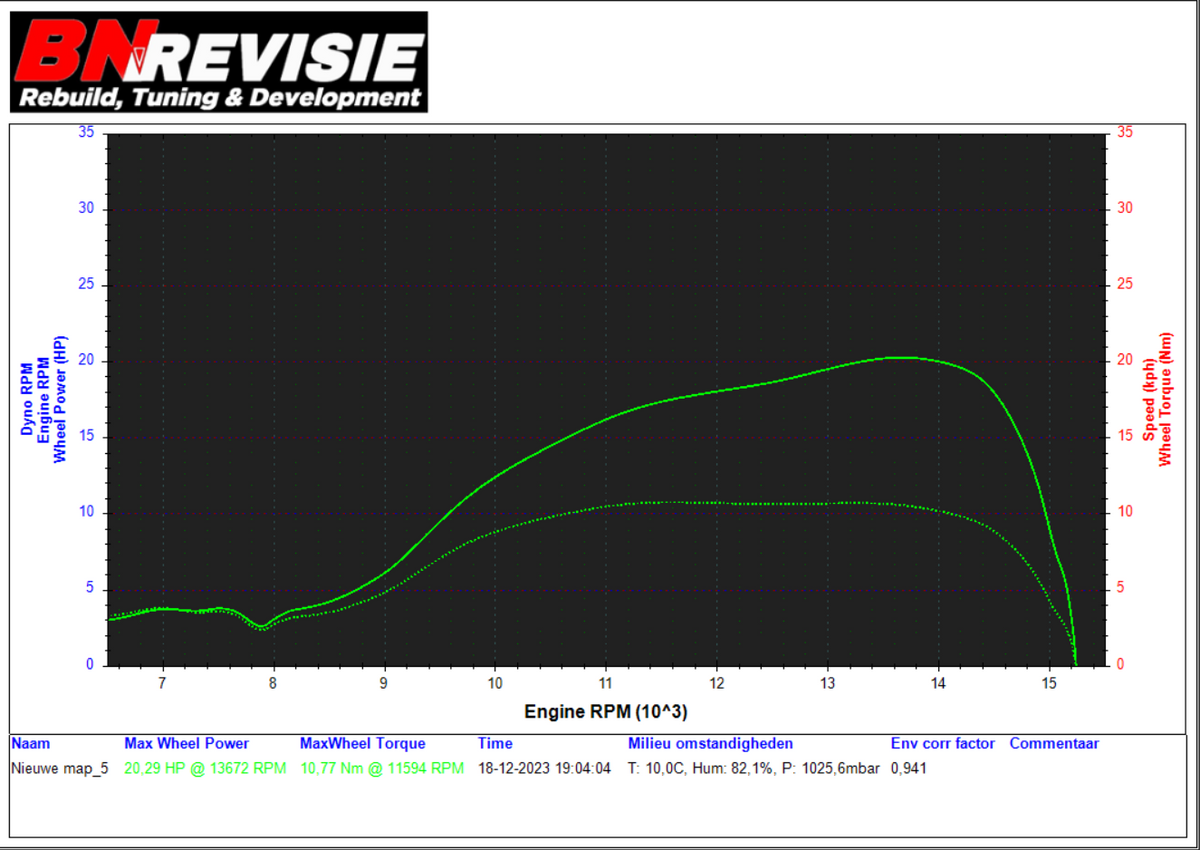Click the red Speed (kph) axis label
This screenshot has width=1200, height=850.
point(1149,399)
